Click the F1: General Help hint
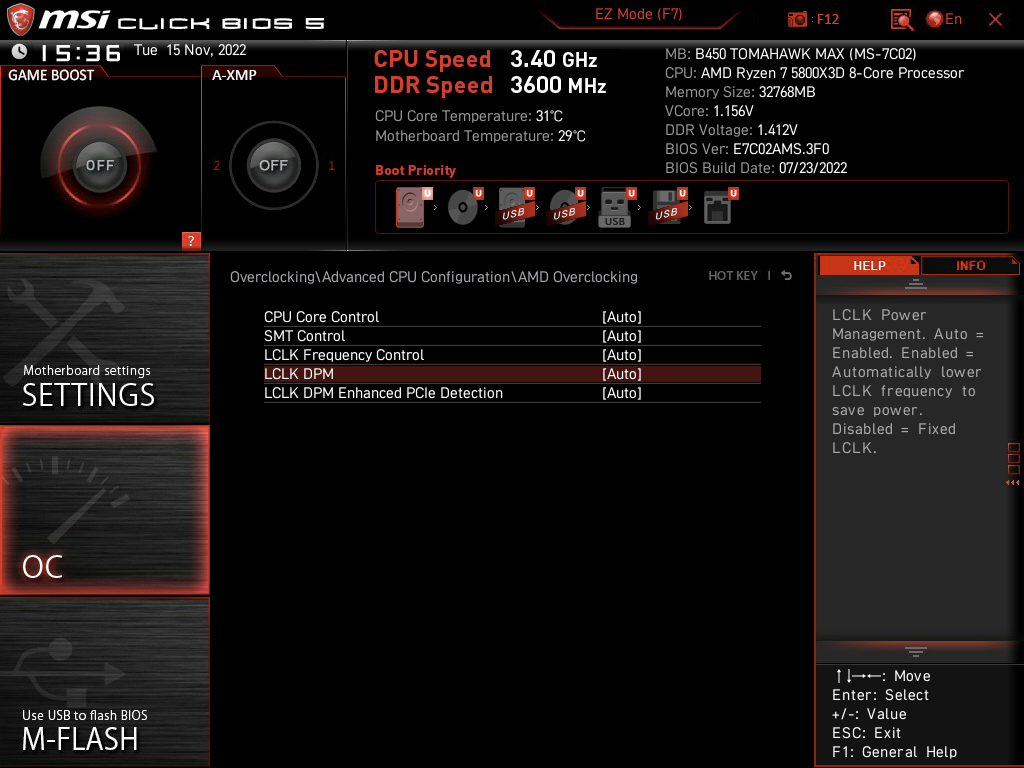 (x=894, y=752)
